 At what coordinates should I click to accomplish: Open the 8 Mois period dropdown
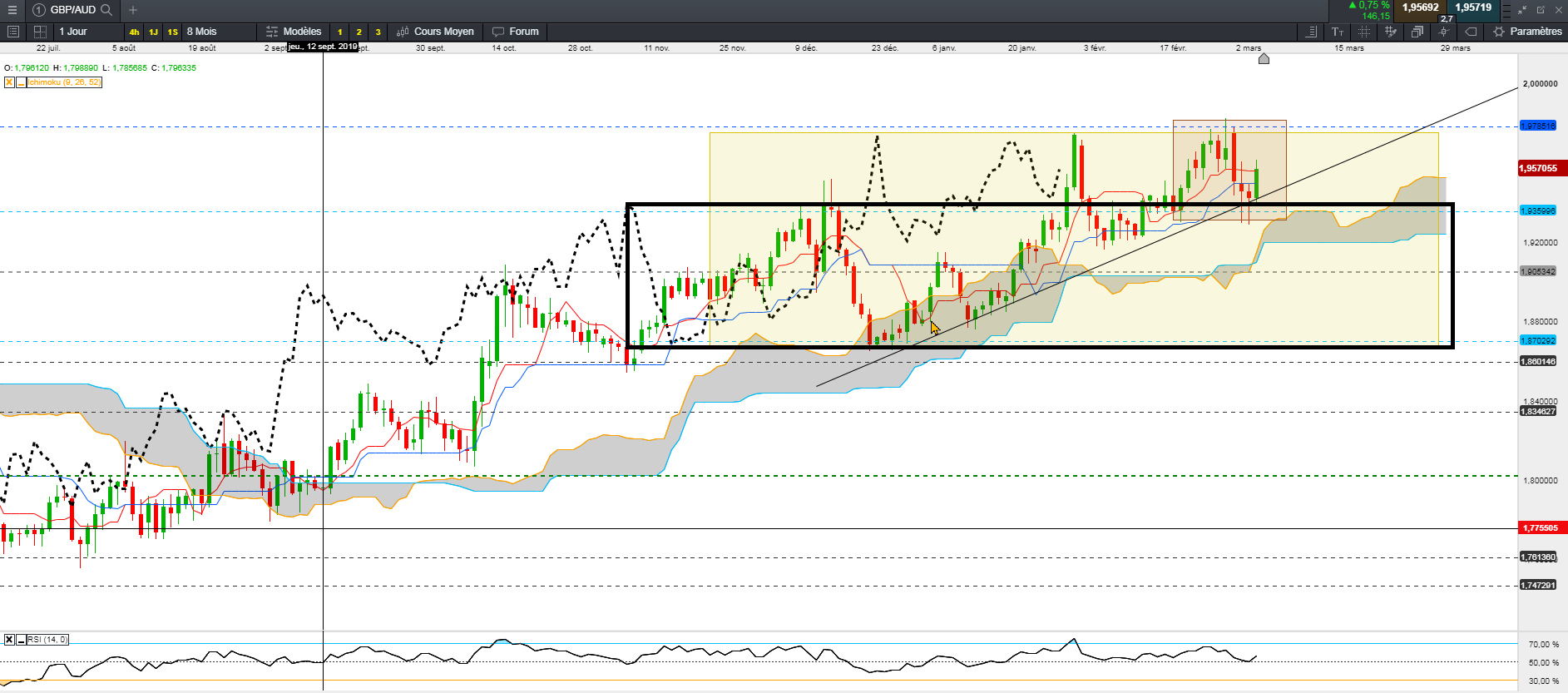(220, 32)
